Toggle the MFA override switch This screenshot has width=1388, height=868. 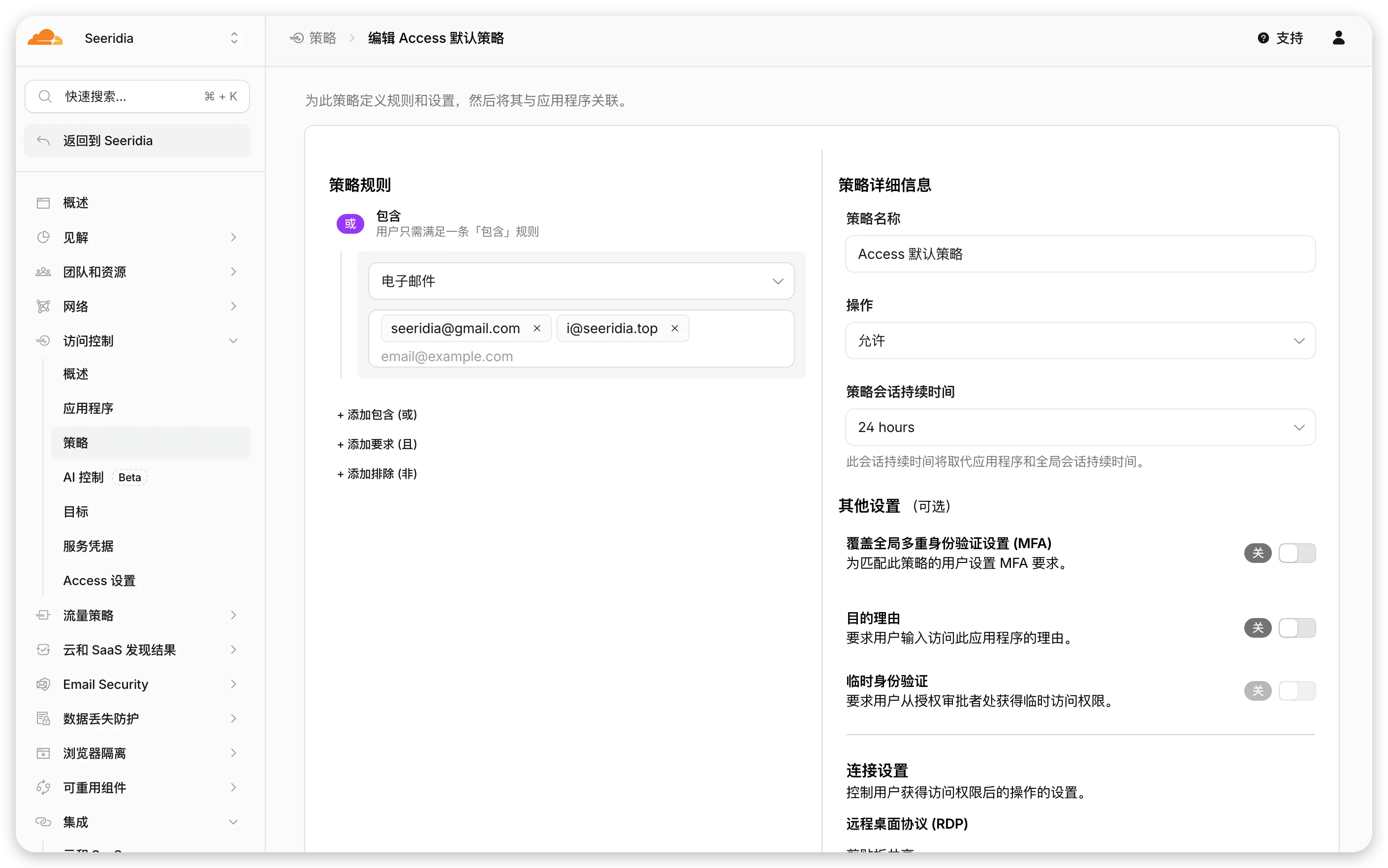click(x=1296, y=553)
